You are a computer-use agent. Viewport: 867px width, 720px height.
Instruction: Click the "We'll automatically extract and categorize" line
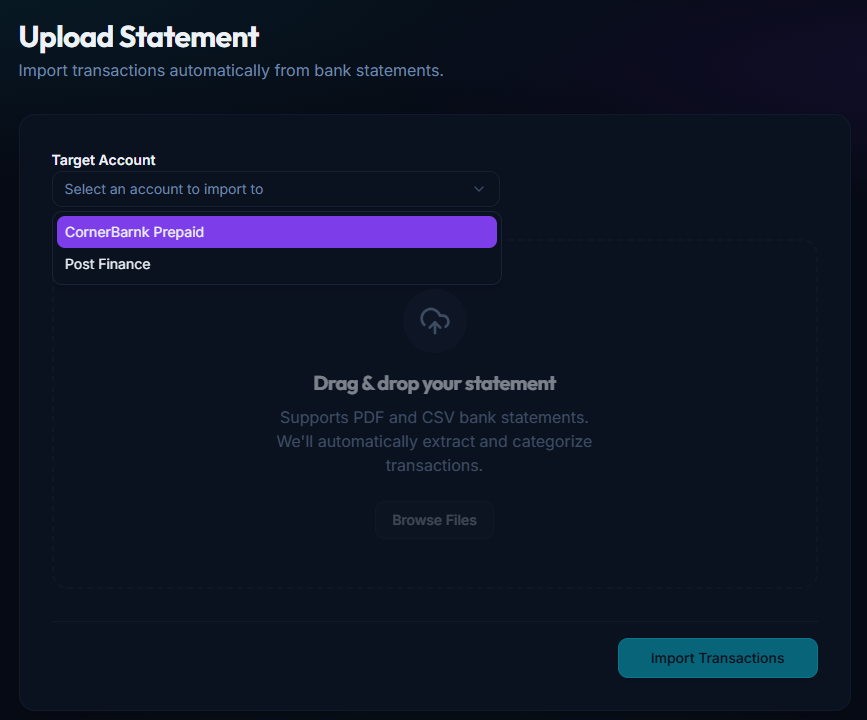(x=434, y=441)
